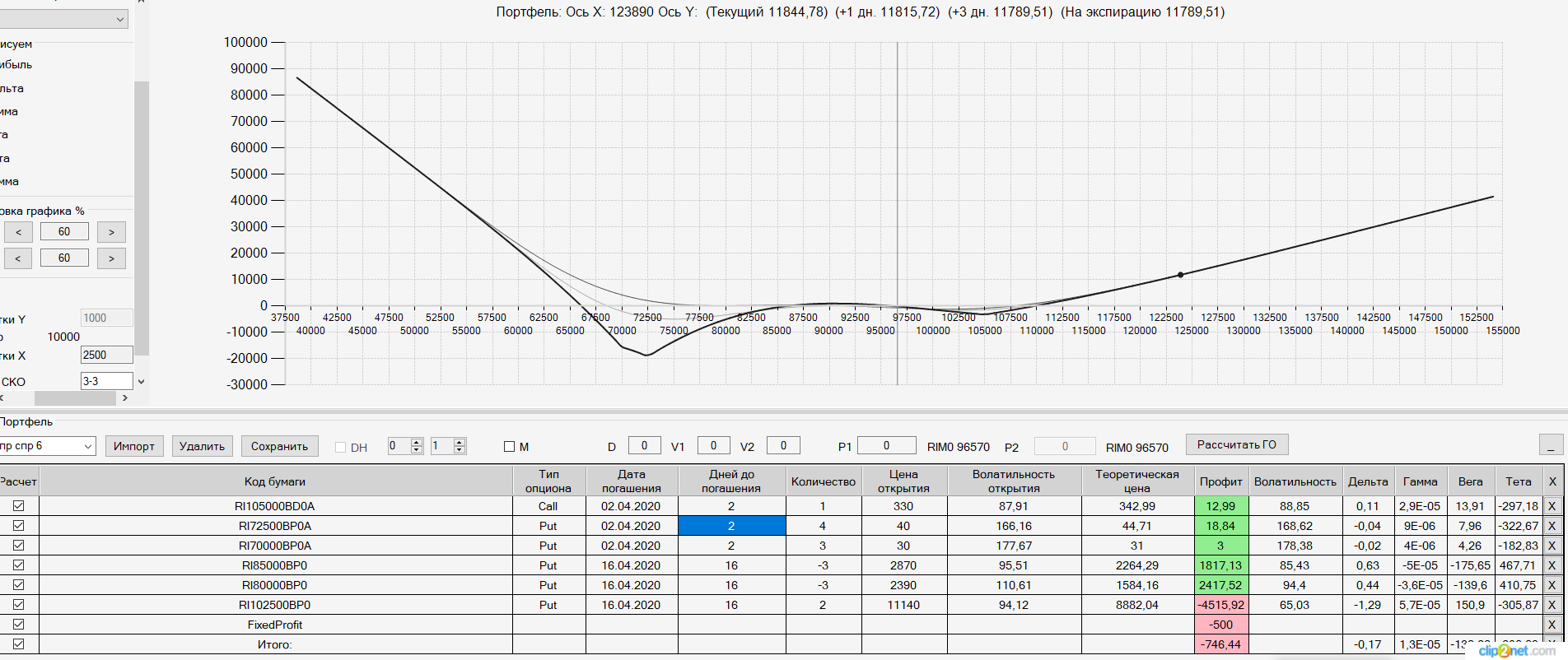The image size is (1568, 660).
Task: Increase the spinner value next to DH
Action: 417,442
